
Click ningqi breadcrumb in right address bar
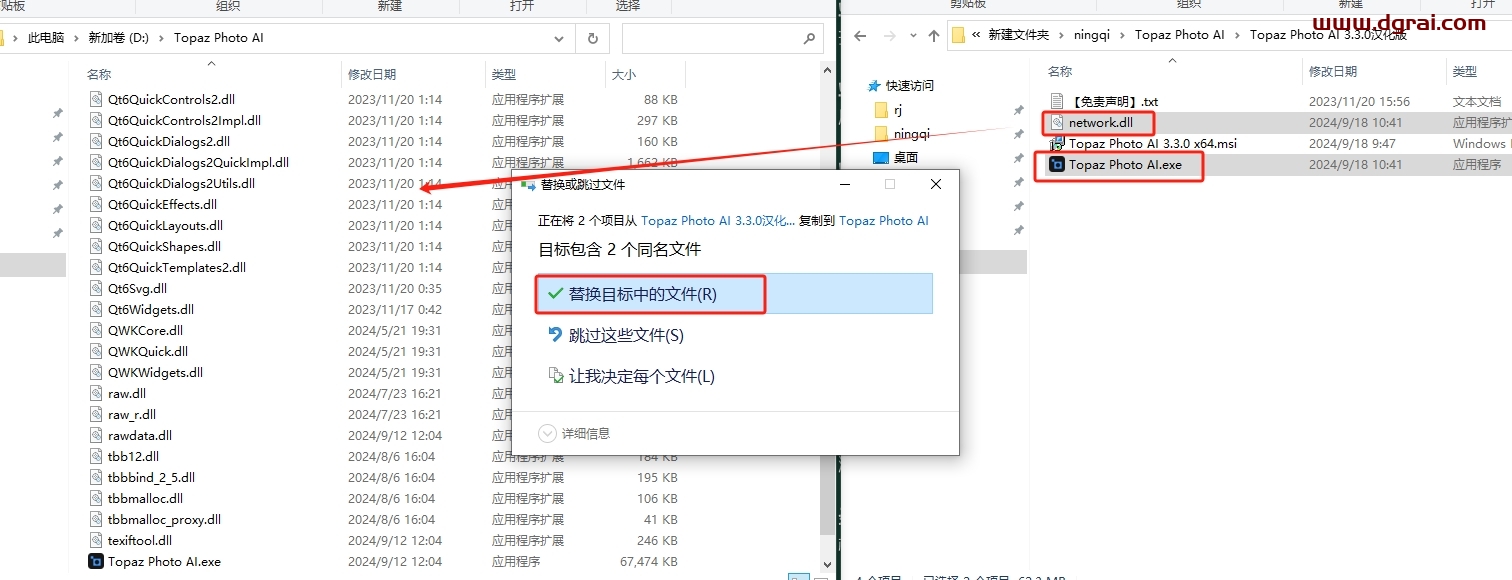(x=1092, y=35)
